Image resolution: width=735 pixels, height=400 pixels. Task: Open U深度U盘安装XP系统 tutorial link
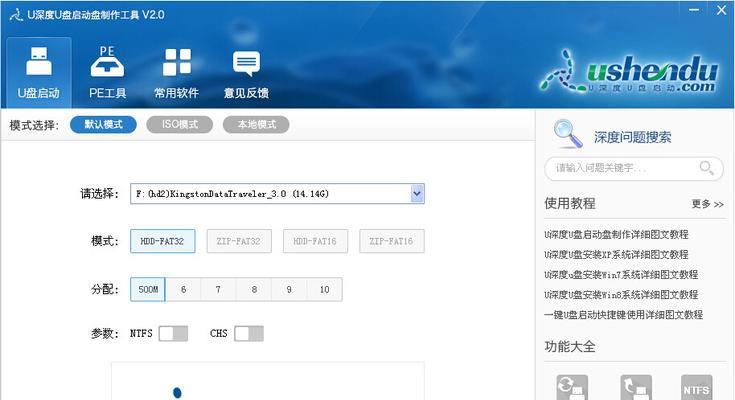pos(616,255)
